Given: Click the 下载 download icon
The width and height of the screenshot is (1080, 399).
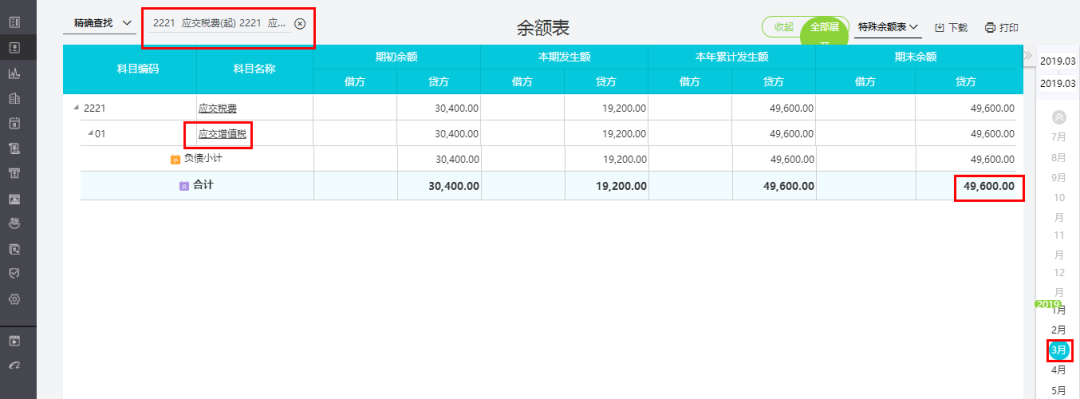Looking at the screenshot, I should [x=939, y=28].
